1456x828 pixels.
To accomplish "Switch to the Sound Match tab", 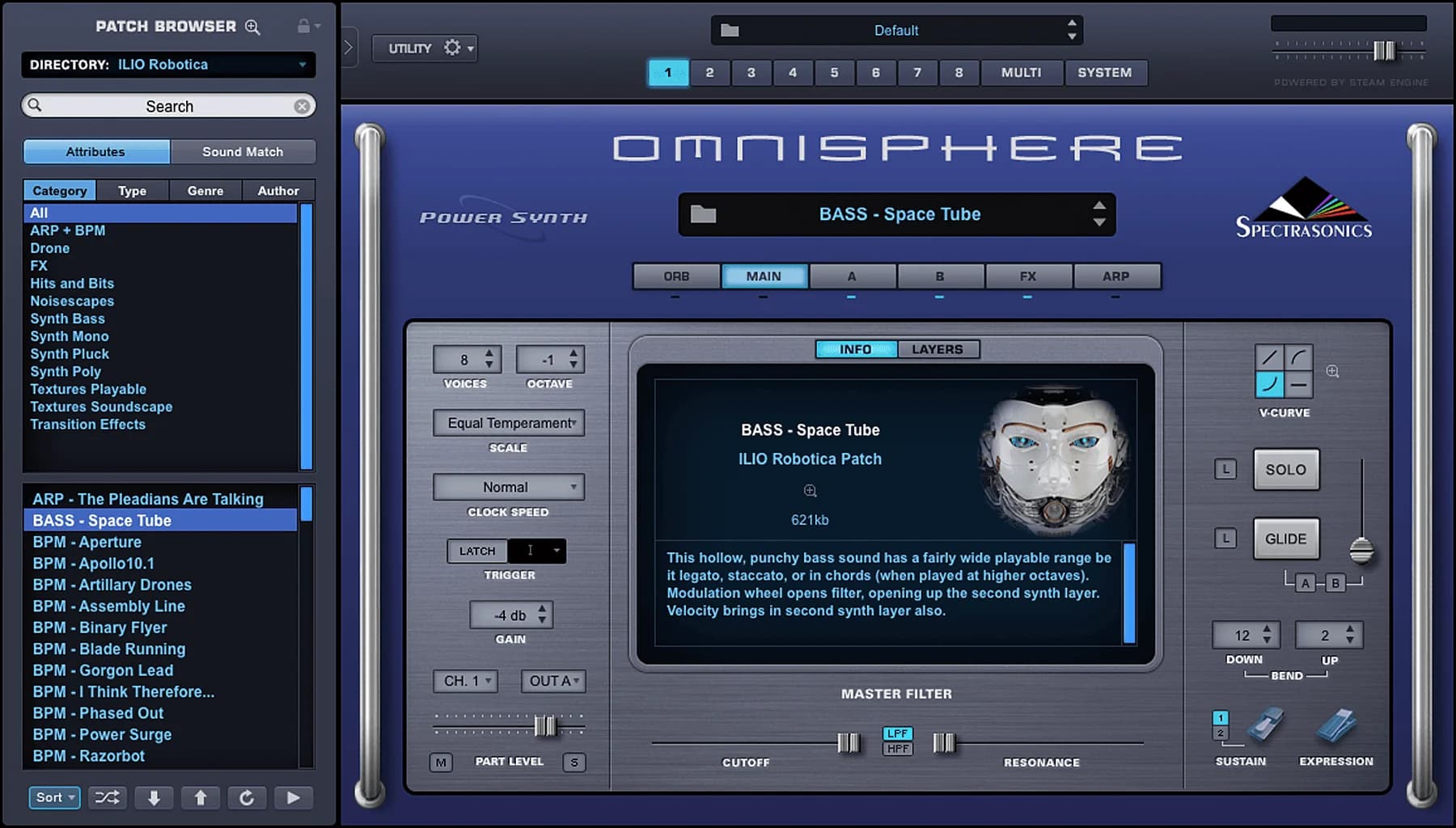I will point(243,151).
